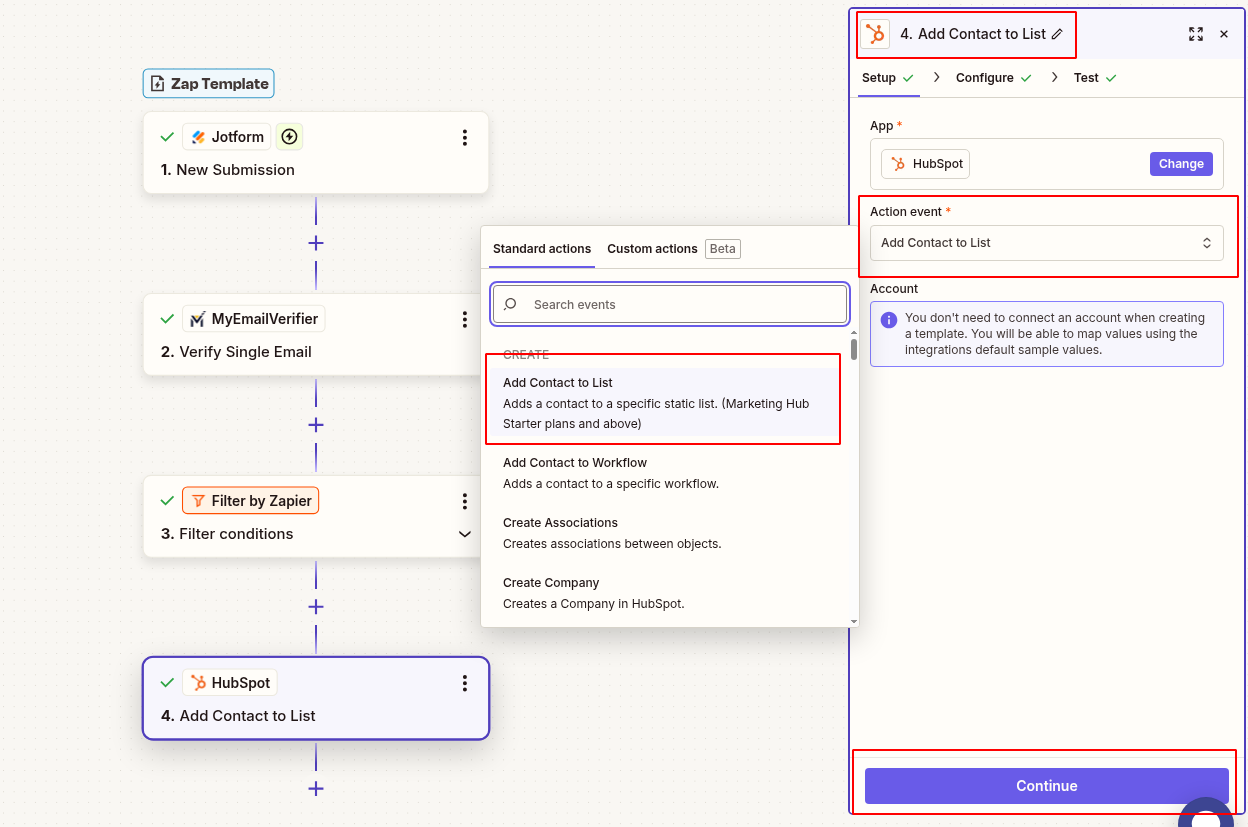Click the info icon in the Account notice
Viewport: 1248px width, 827px height.
pos(887,318)
